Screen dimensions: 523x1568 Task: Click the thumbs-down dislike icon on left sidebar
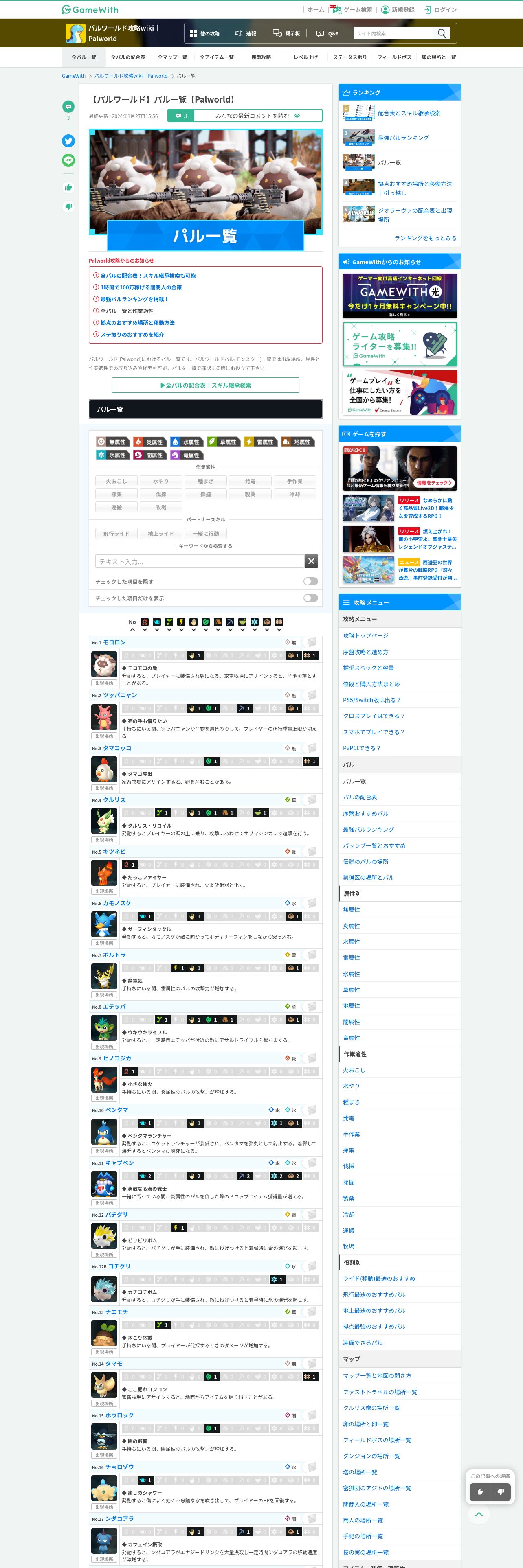(68, 206)
